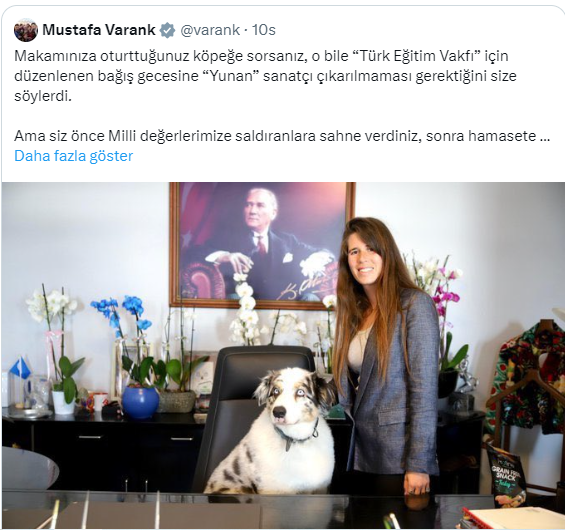Click the white orchid on left
Image resolution: width=565 pixels, height=530 pixels.
51,304
